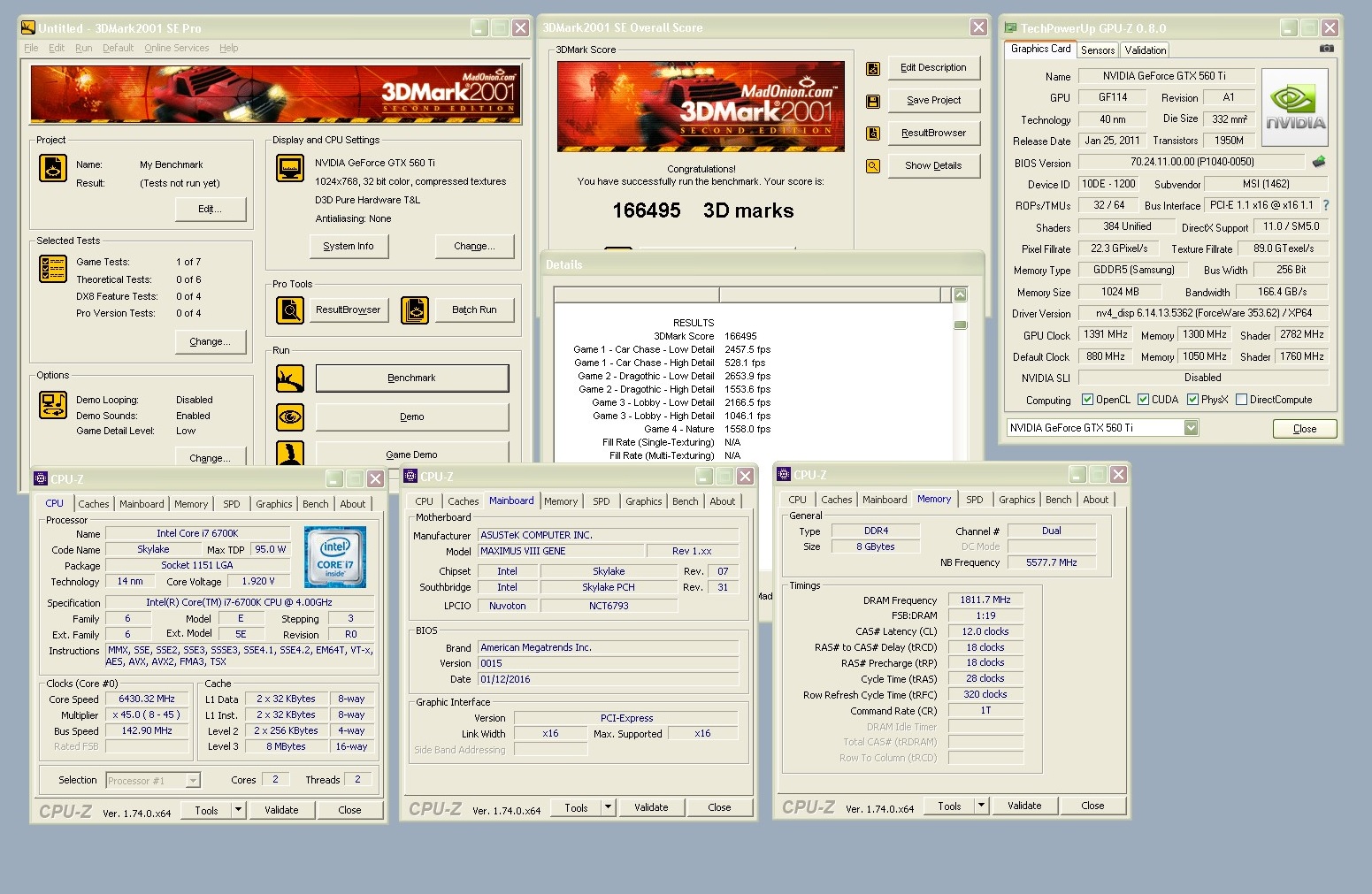Click the CPU-Z CPU window title icon

point(41,478)
